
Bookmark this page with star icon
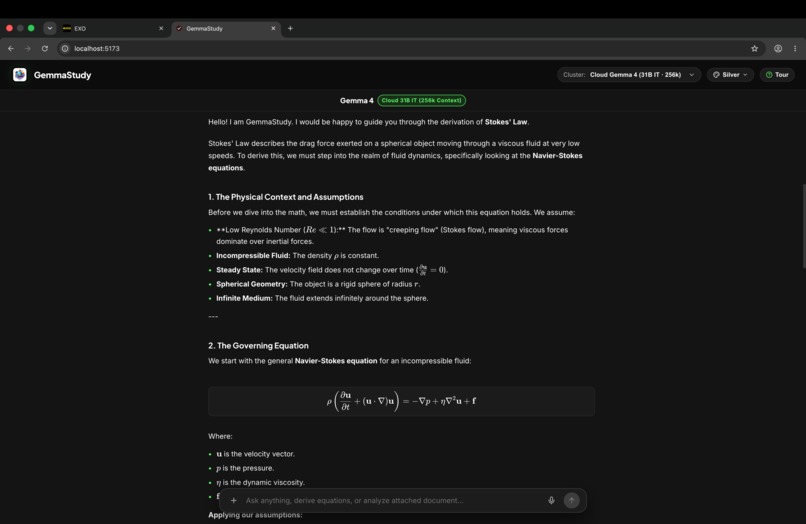click(x=754, y=48)
